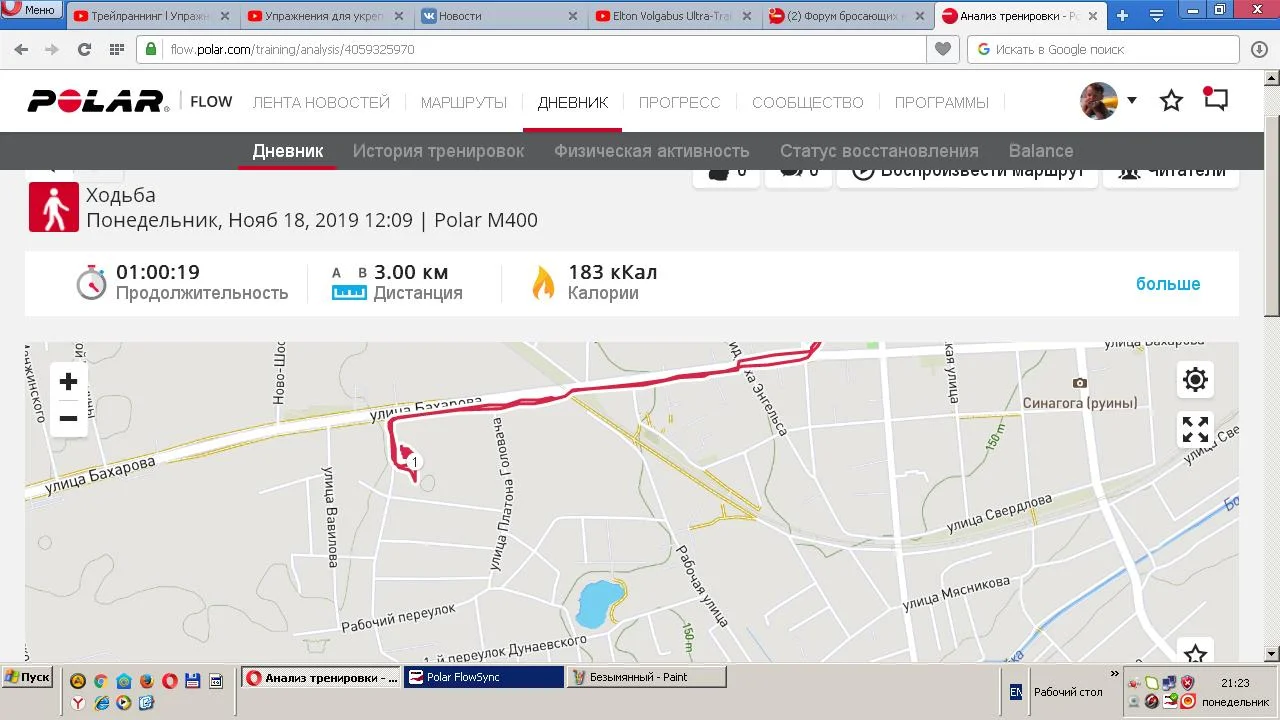Focus the Google search field
The width and height of the screenshot is (1280, 720).
coord(1105,49)
